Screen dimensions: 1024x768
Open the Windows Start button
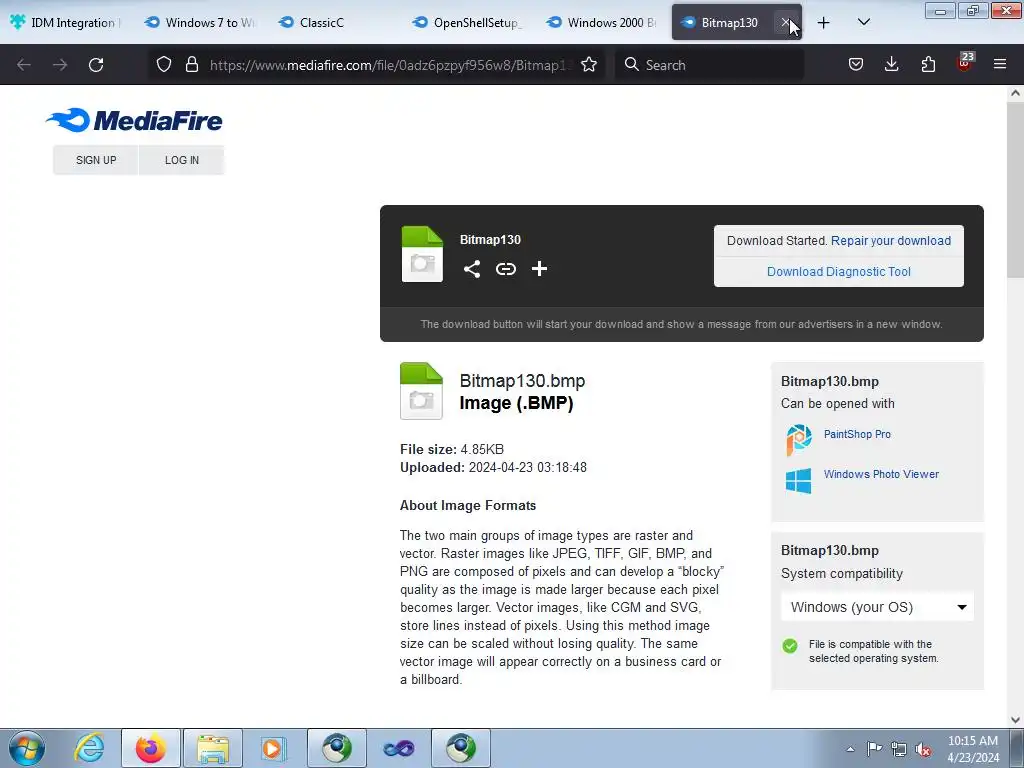[x=27, y=748]
